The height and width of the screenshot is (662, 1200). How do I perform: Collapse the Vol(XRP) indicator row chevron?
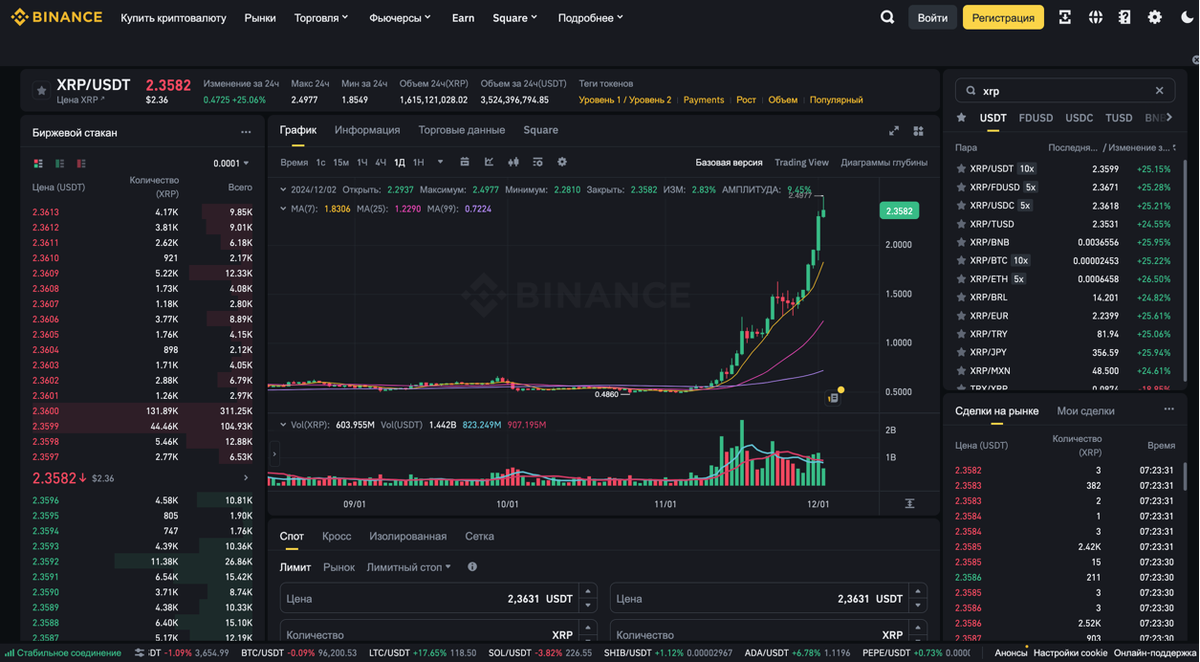click(283, 425)
